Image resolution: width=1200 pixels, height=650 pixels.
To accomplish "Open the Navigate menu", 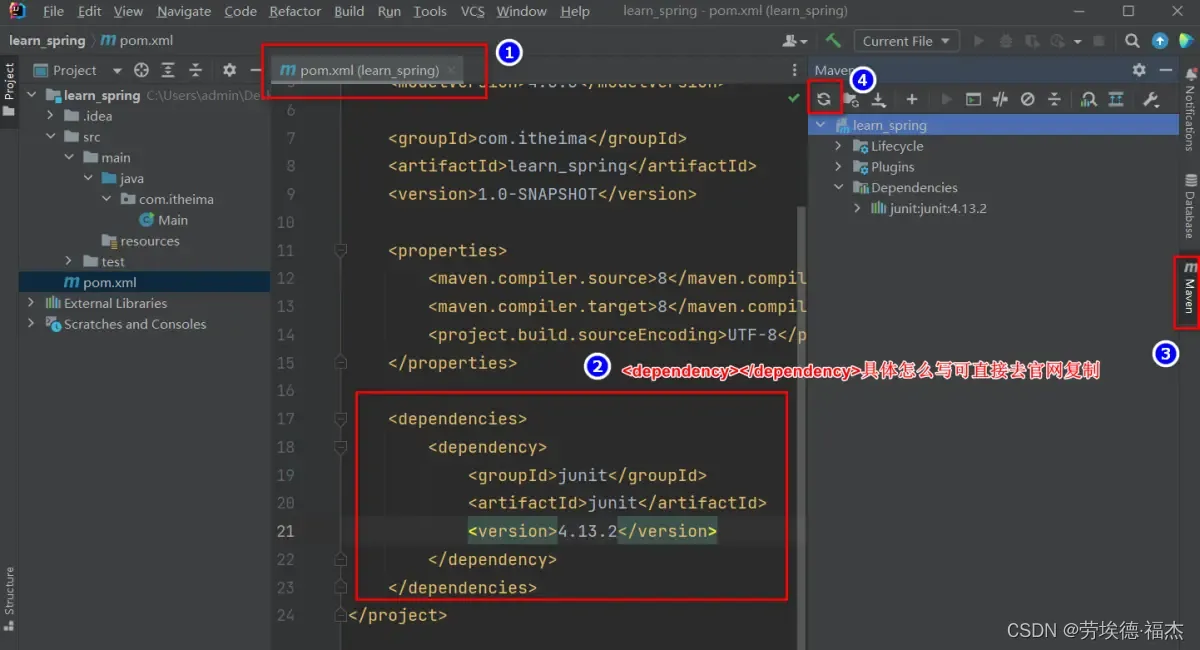I will [184, 11].
